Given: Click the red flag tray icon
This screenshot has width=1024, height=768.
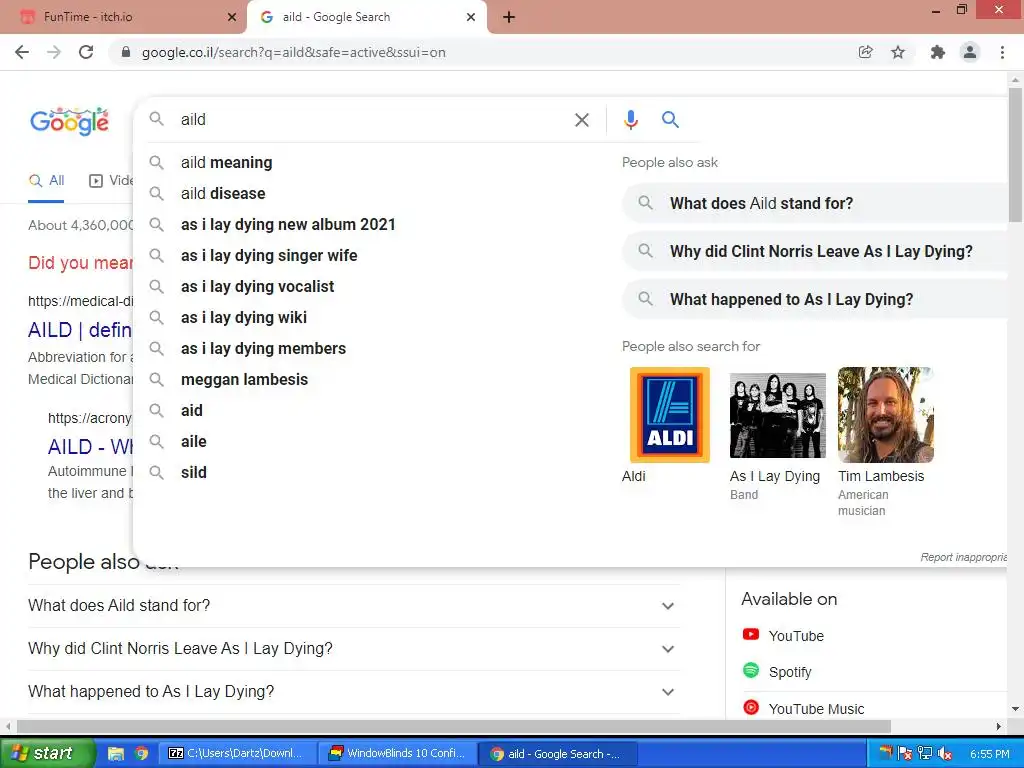Looking at the screenshot, I should pos(904,754).
